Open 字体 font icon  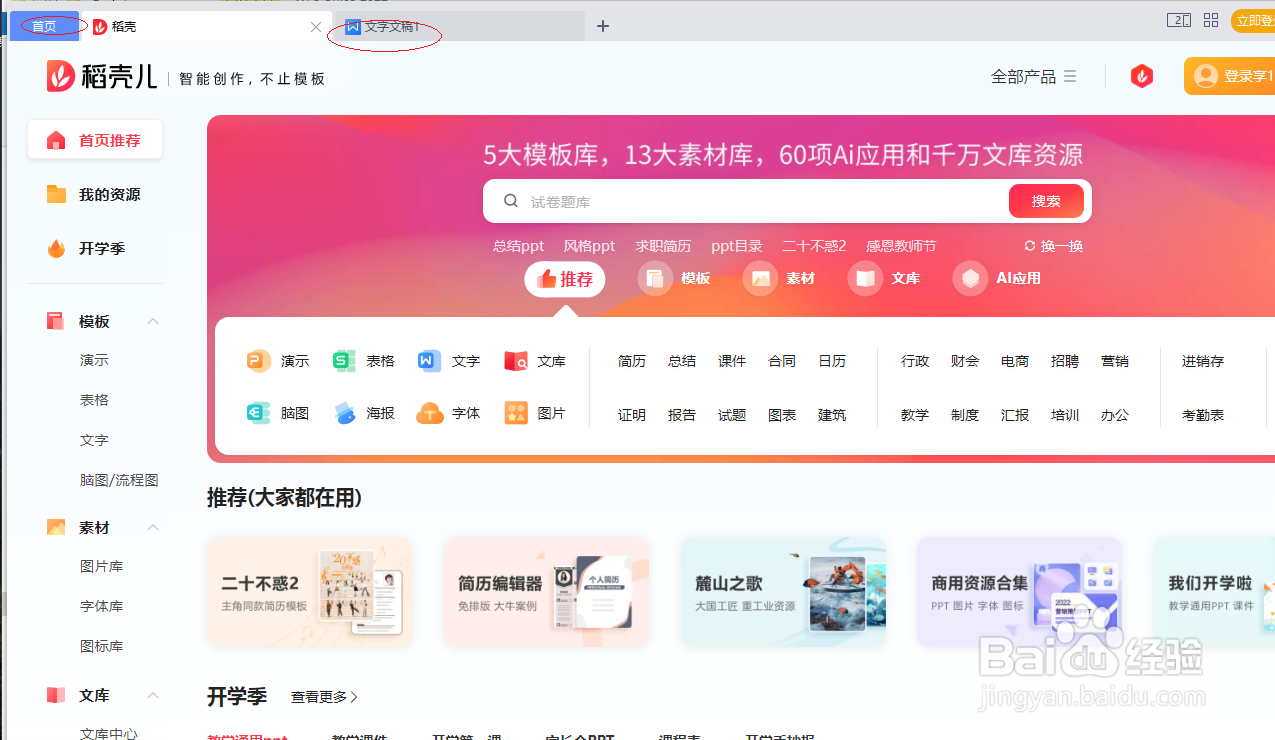430,413
